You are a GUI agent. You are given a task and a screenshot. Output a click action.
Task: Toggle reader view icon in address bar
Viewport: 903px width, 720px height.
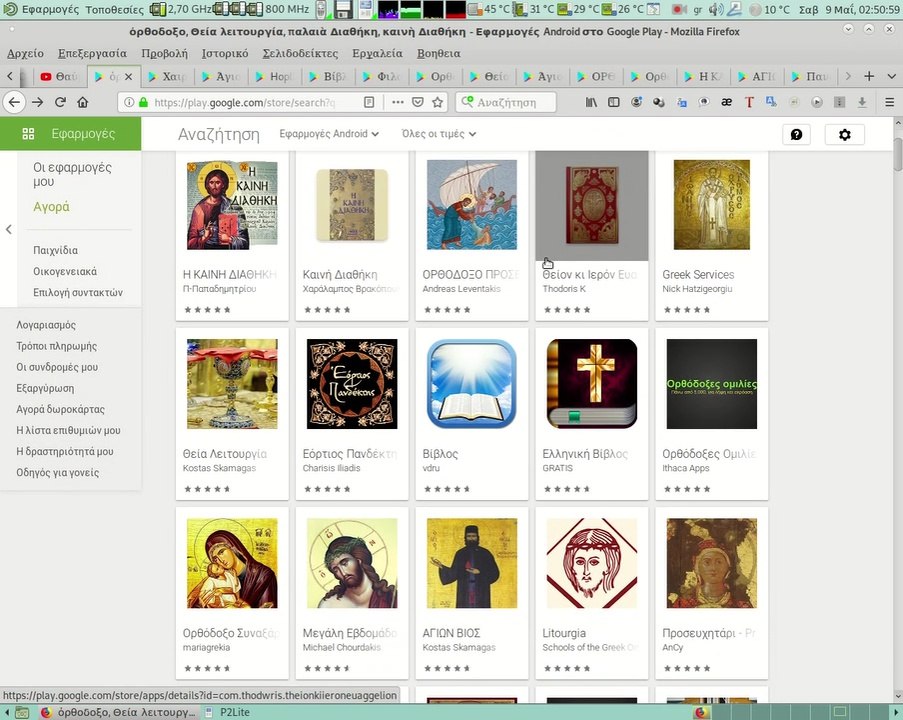tap(369, 102)
